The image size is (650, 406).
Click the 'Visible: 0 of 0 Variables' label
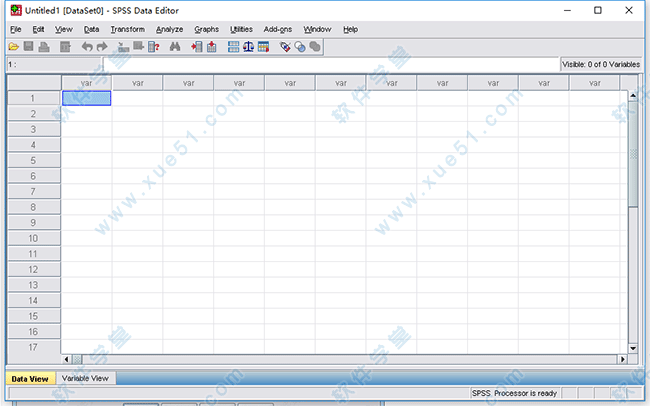coord(601,64)
